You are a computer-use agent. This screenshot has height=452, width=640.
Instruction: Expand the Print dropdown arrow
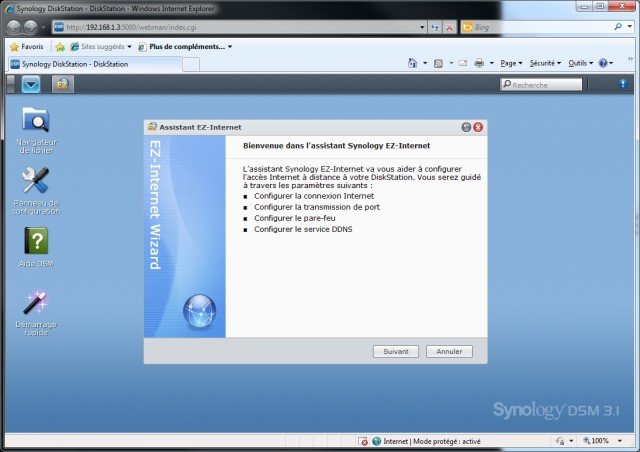click(x=491, y=63)
